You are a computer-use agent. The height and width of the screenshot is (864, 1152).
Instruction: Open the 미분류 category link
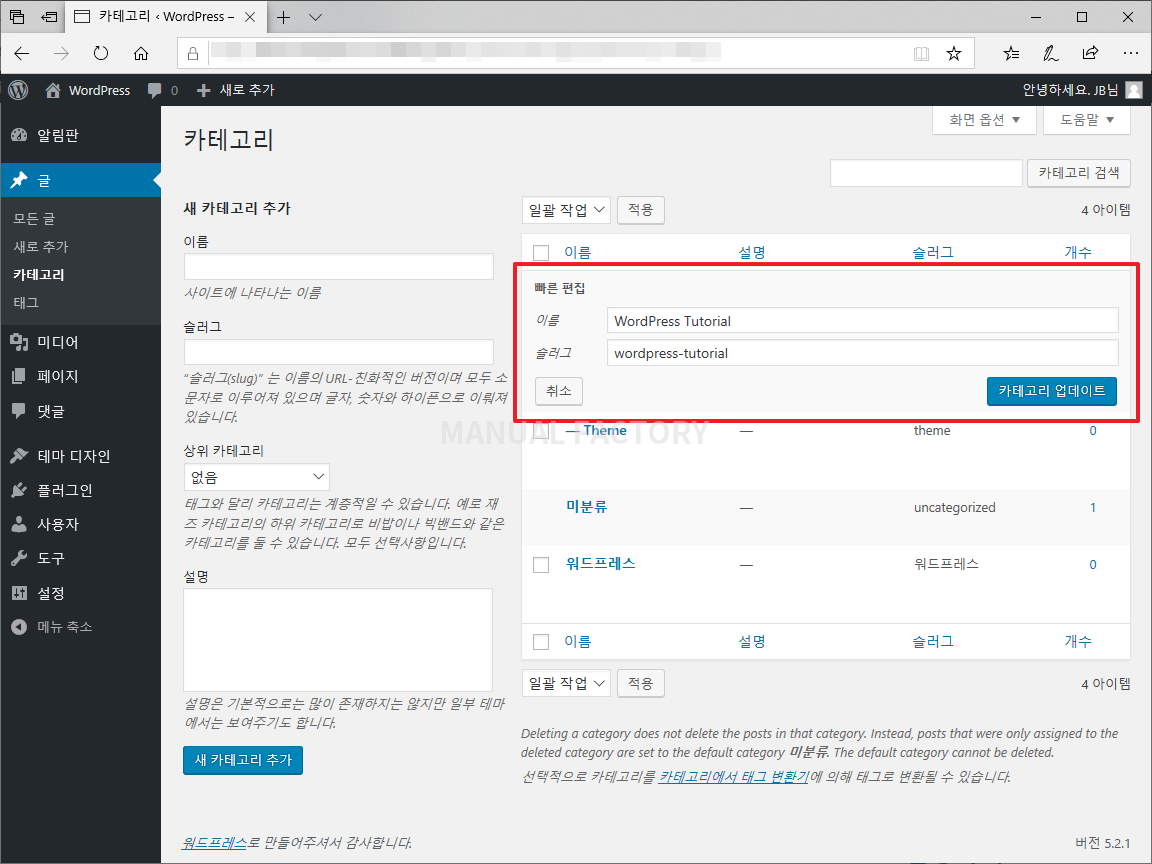click(586, 506)
